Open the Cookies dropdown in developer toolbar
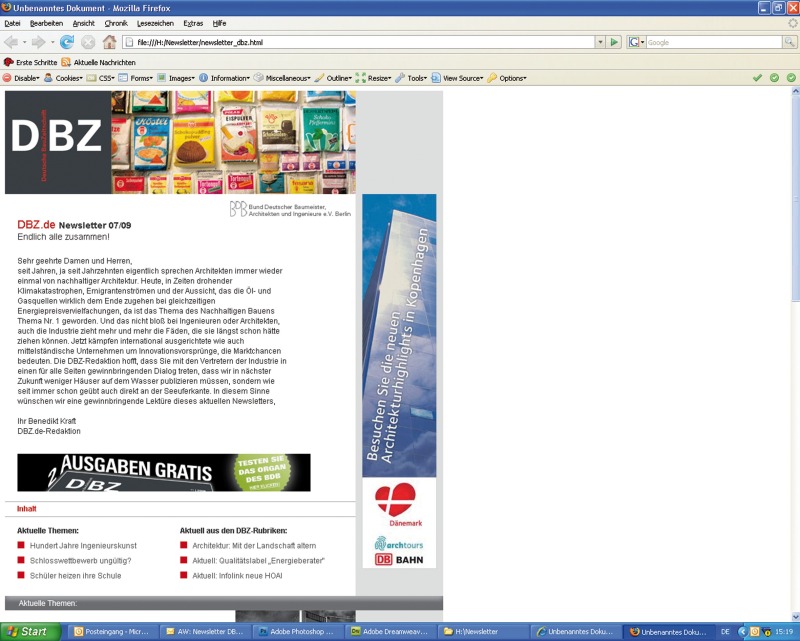 point(63,78)
